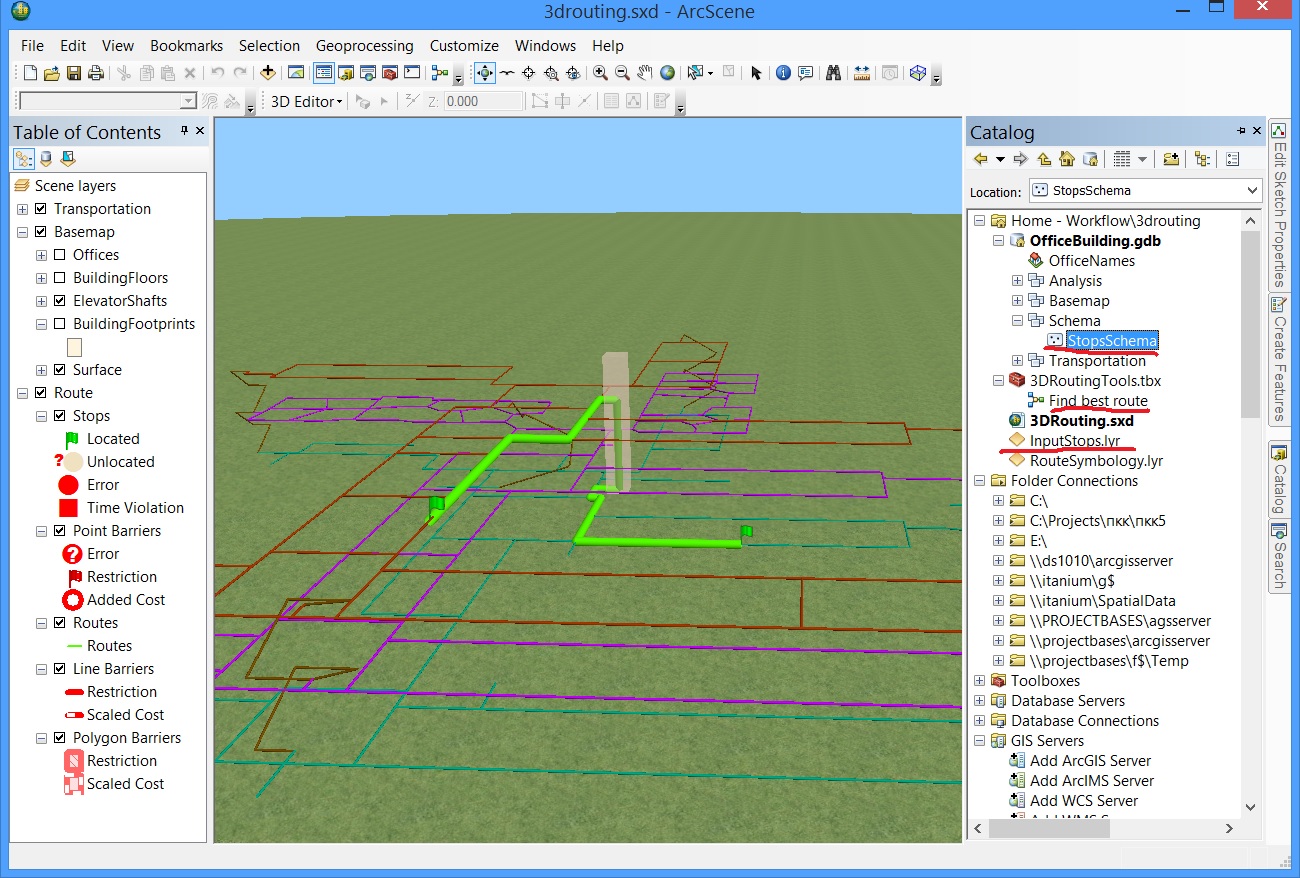Open the ModelBuilder window icon
The image size is (1300, 878).
tap(440, 73)
